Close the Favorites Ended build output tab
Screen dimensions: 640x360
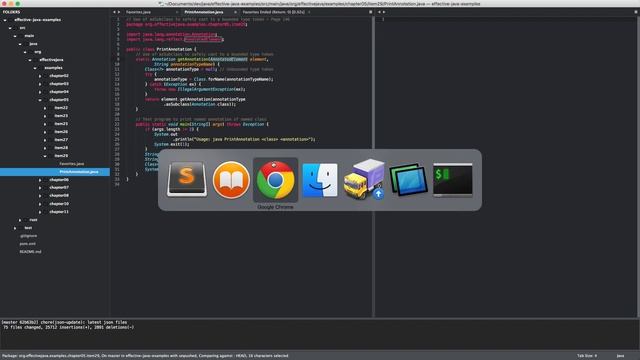pos(309,12)
